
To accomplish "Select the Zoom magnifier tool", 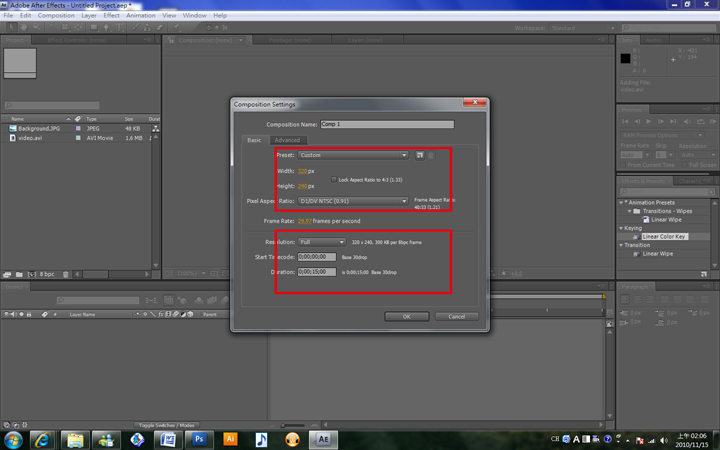I will pos(36,28).
